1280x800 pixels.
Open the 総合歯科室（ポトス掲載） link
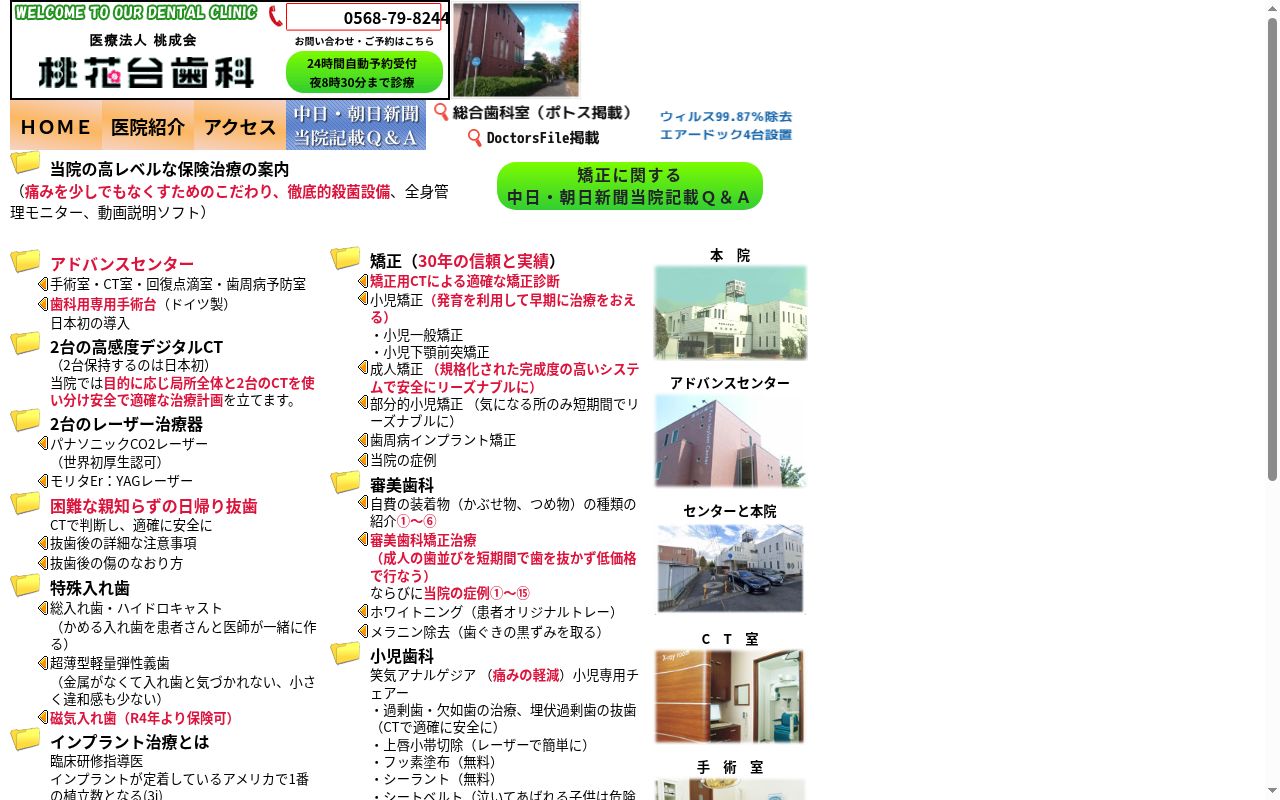[543, 112]
